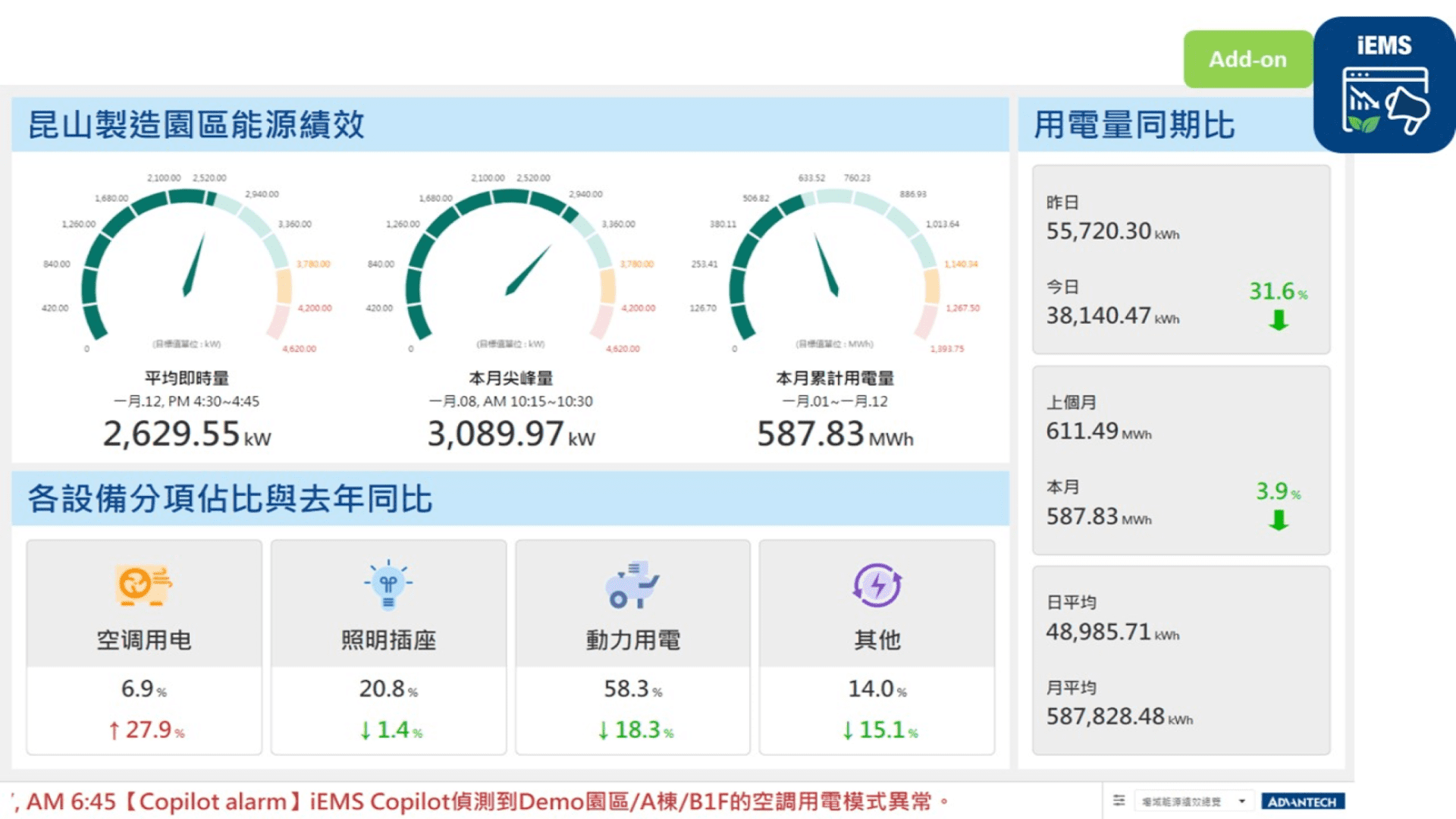Click the 31.6% comparison value

(x=1279, y=291)
